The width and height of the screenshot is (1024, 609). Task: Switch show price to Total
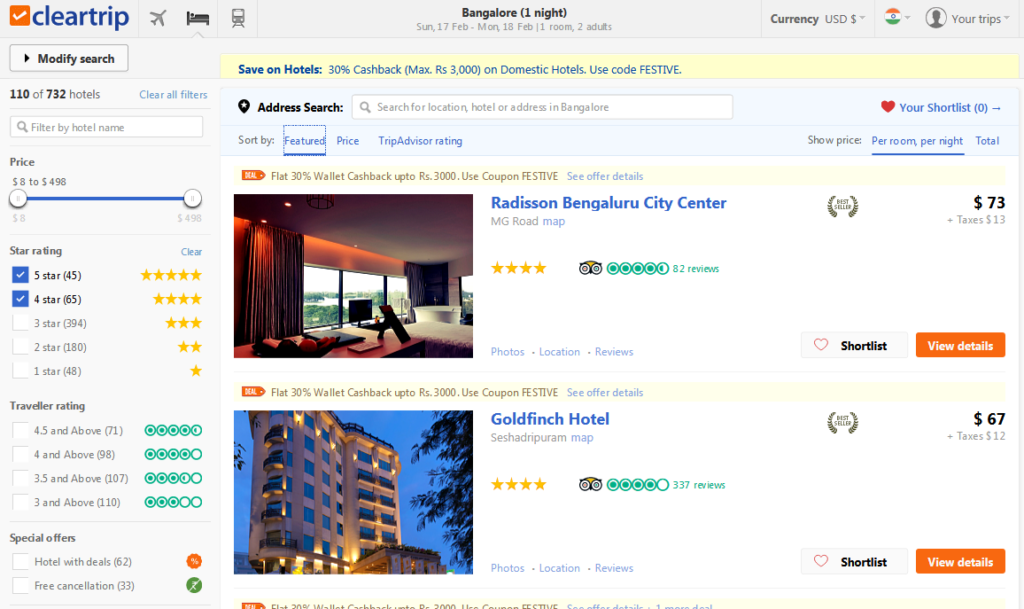click(x=987, y=140)
